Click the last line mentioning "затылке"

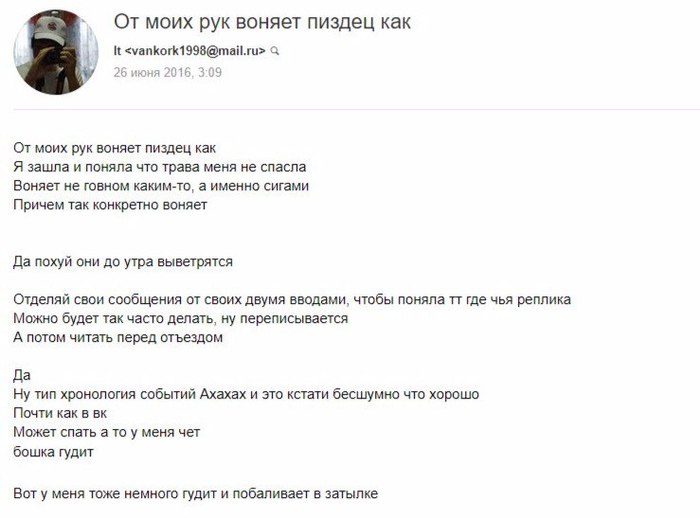coord(196,493)
